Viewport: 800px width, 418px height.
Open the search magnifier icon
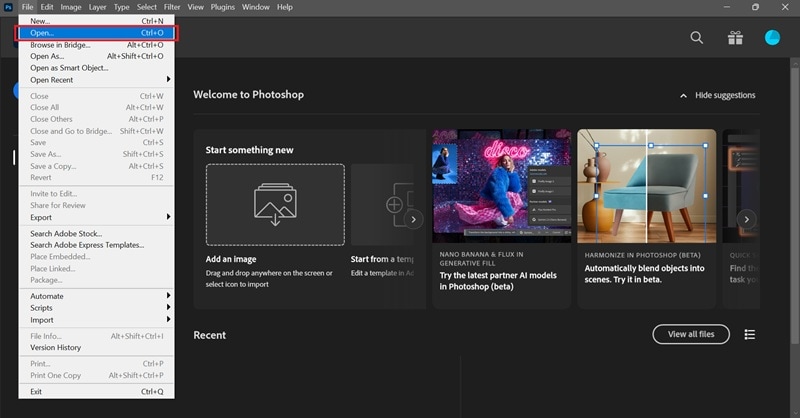[696, 37]
